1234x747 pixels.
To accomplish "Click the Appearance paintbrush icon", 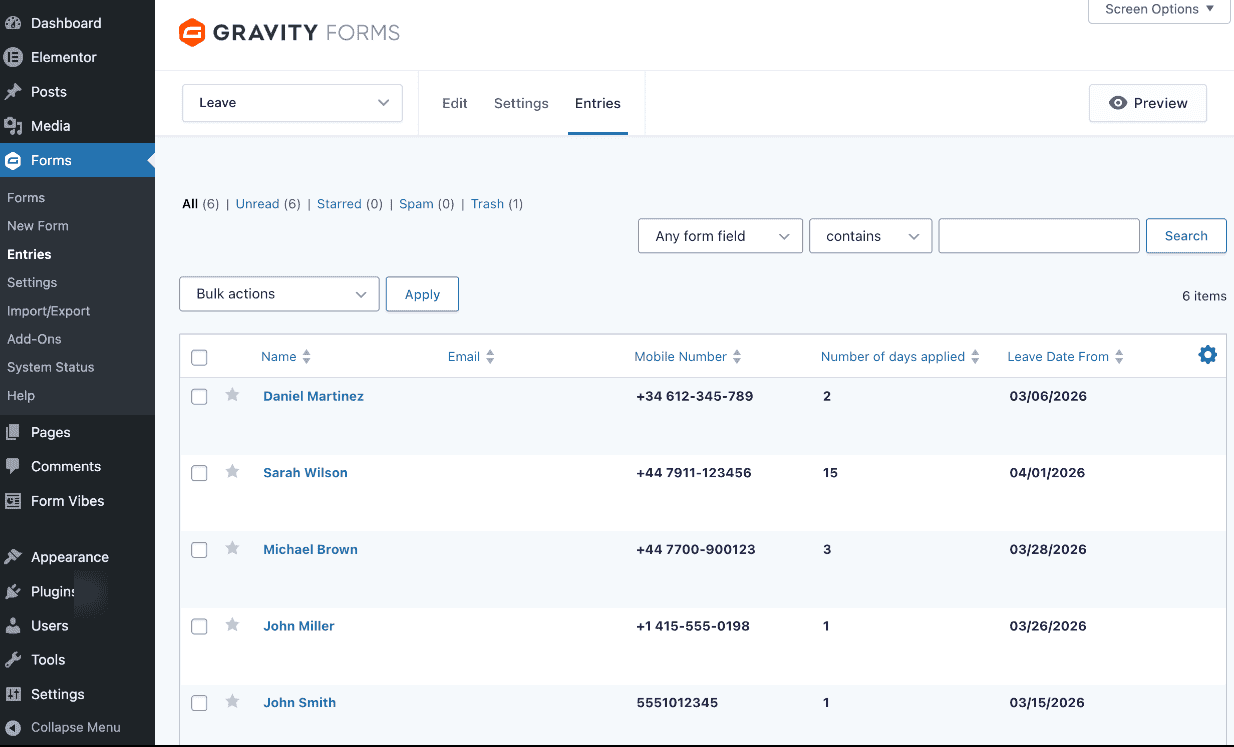I will 13,557.
